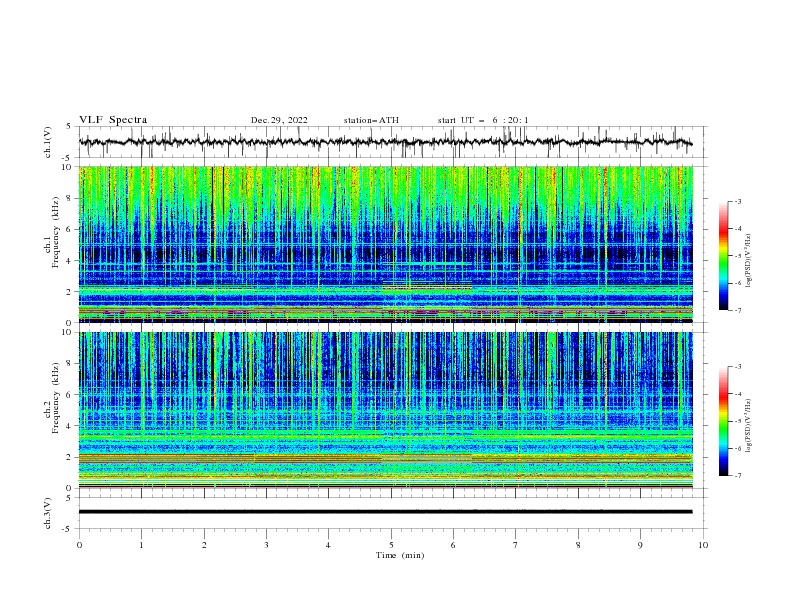Click the ch.3 flat black voltage trace
This screenshot has height=612, width=792.
pos(385,512)
